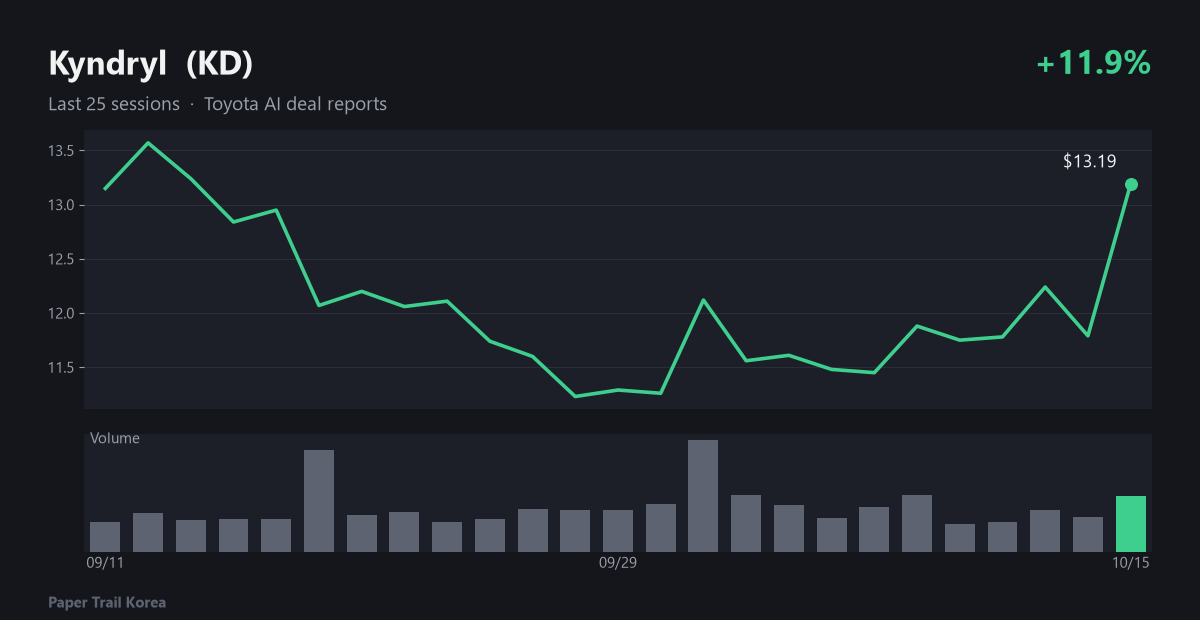Click the 13.5 y-axis label
The width and height of the screenshot is (1200, 620).
[62, 151]
